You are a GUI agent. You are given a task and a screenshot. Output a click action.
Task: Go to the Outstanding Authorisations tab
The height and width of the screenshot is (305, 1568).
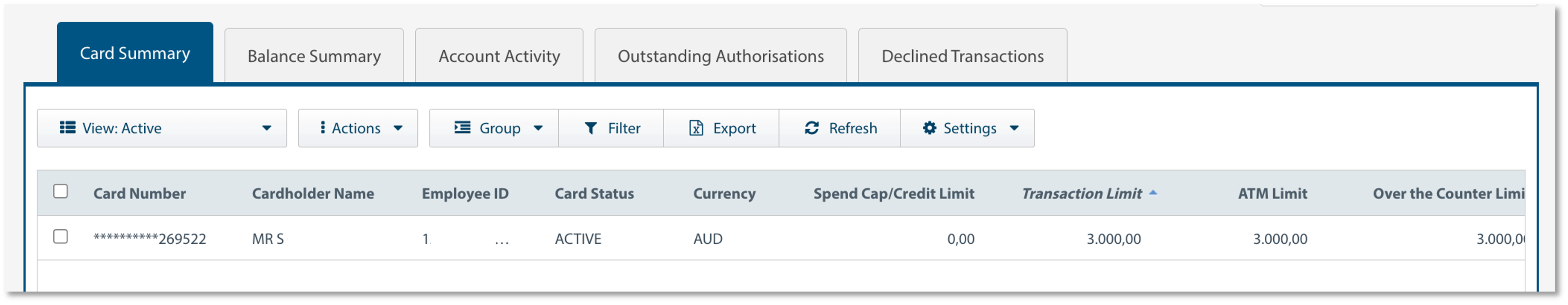(x=721, y=56)
